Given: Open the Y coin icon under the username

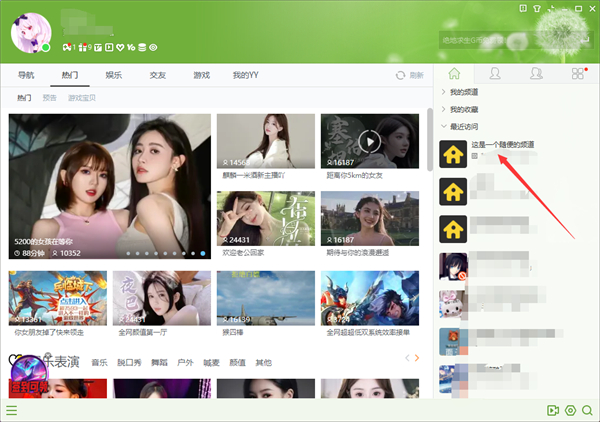Looking at the screenshot, I should tap(131, 47).
